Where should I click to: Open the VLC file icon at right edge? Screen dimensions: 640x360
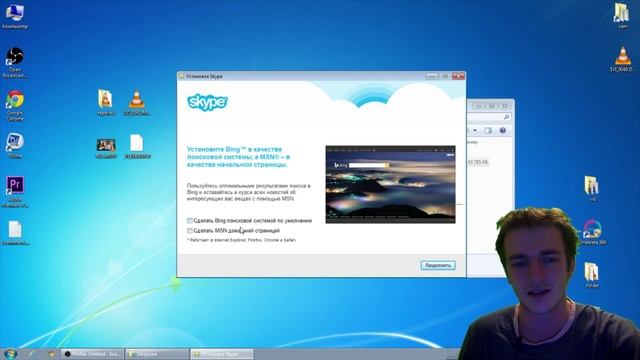click(x=623, y=59)
